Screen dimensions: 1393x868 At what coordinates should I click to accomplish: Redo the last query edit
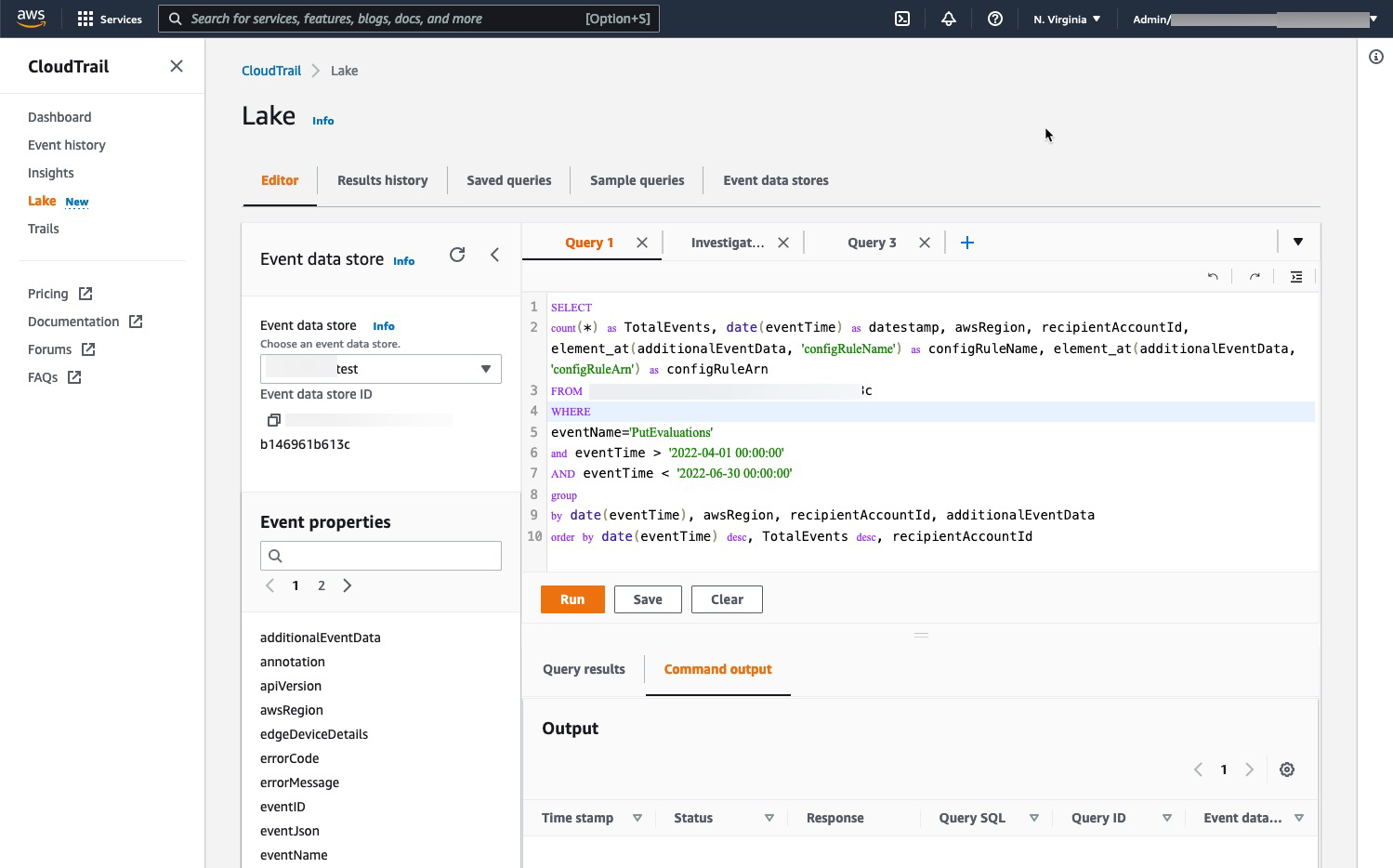point(1254,276)
